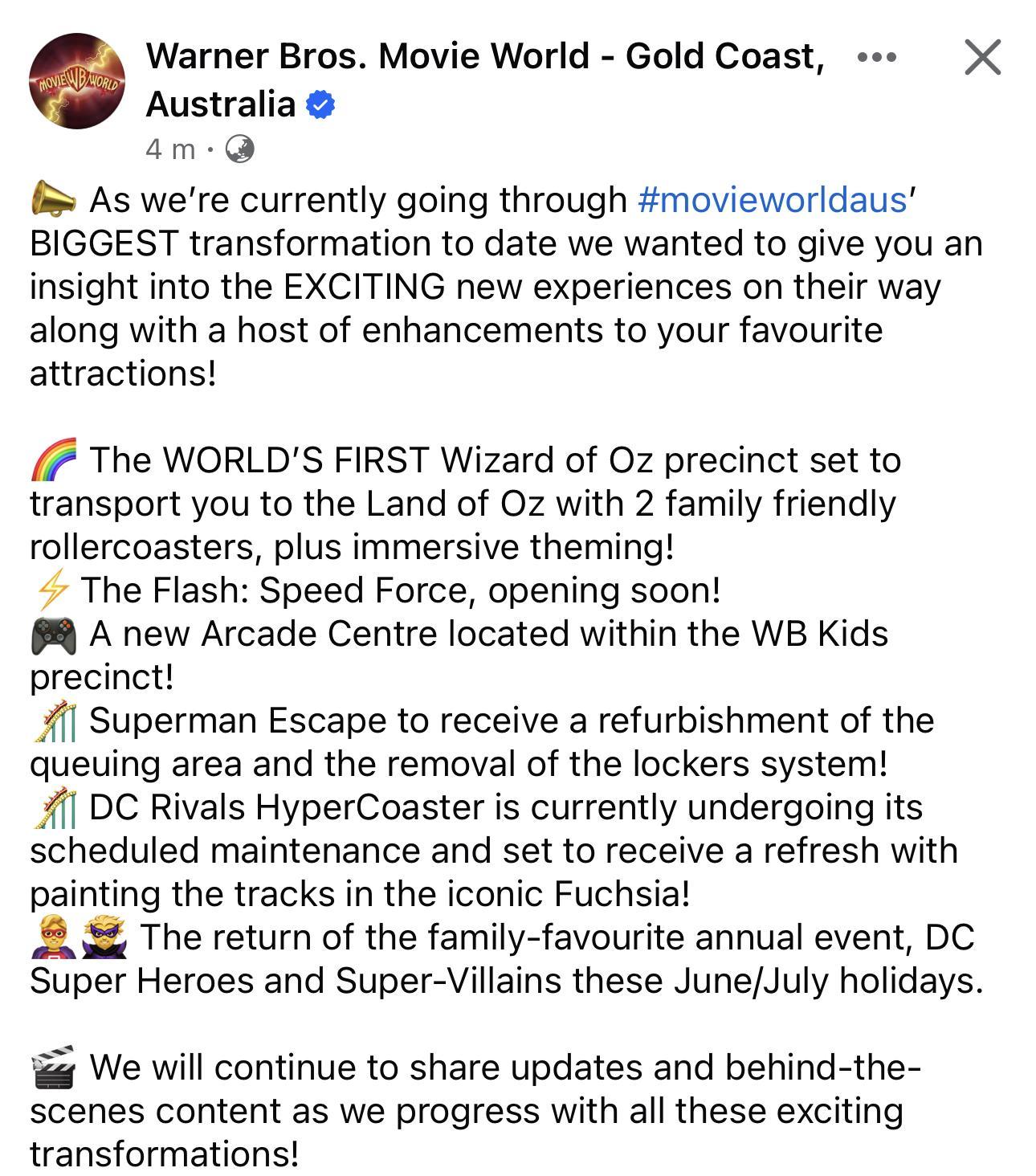Click the blue verified badge

point(320,104)
